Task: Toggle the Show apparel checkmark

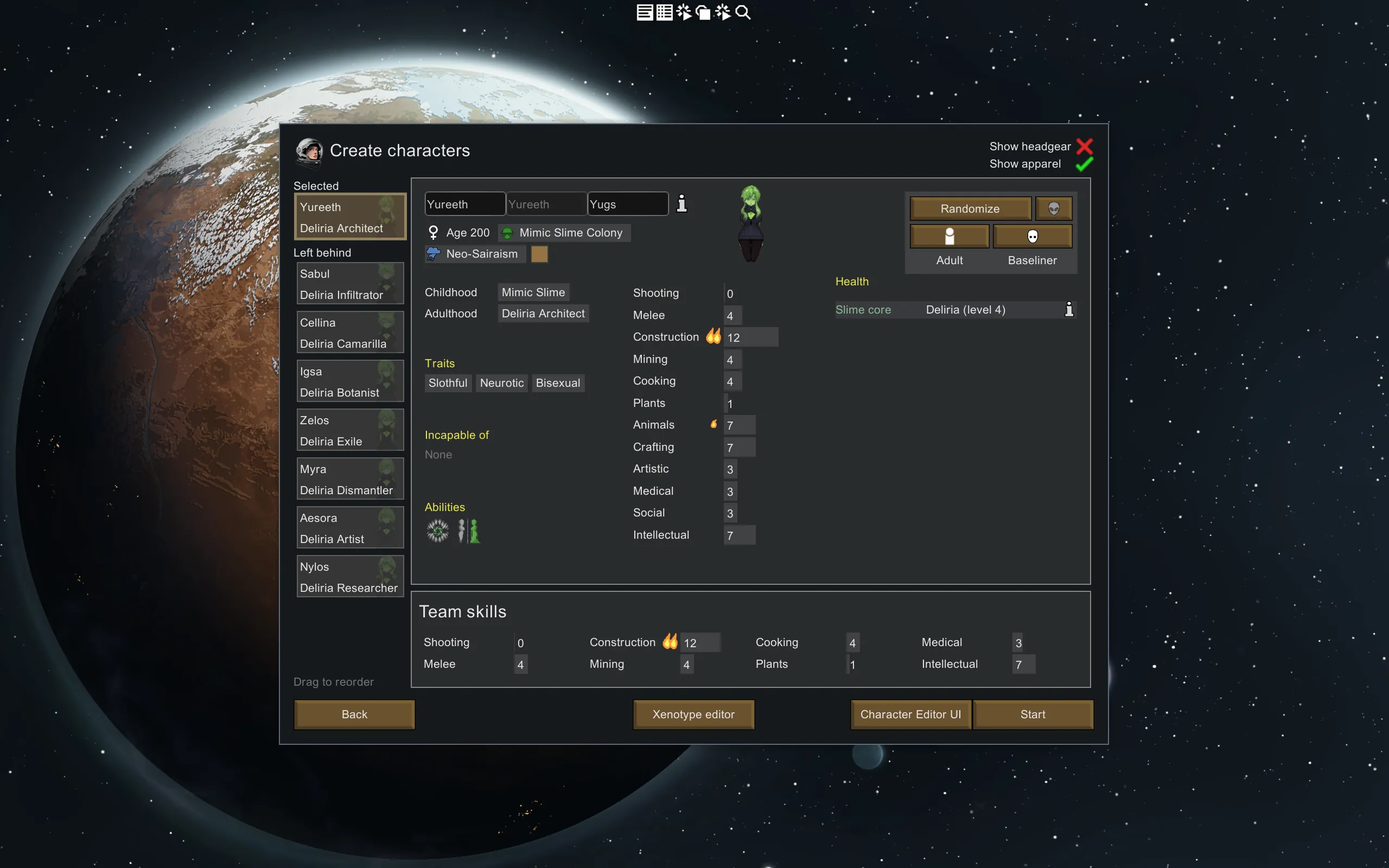Action: pyautogui.click(x=1084, y=165)
